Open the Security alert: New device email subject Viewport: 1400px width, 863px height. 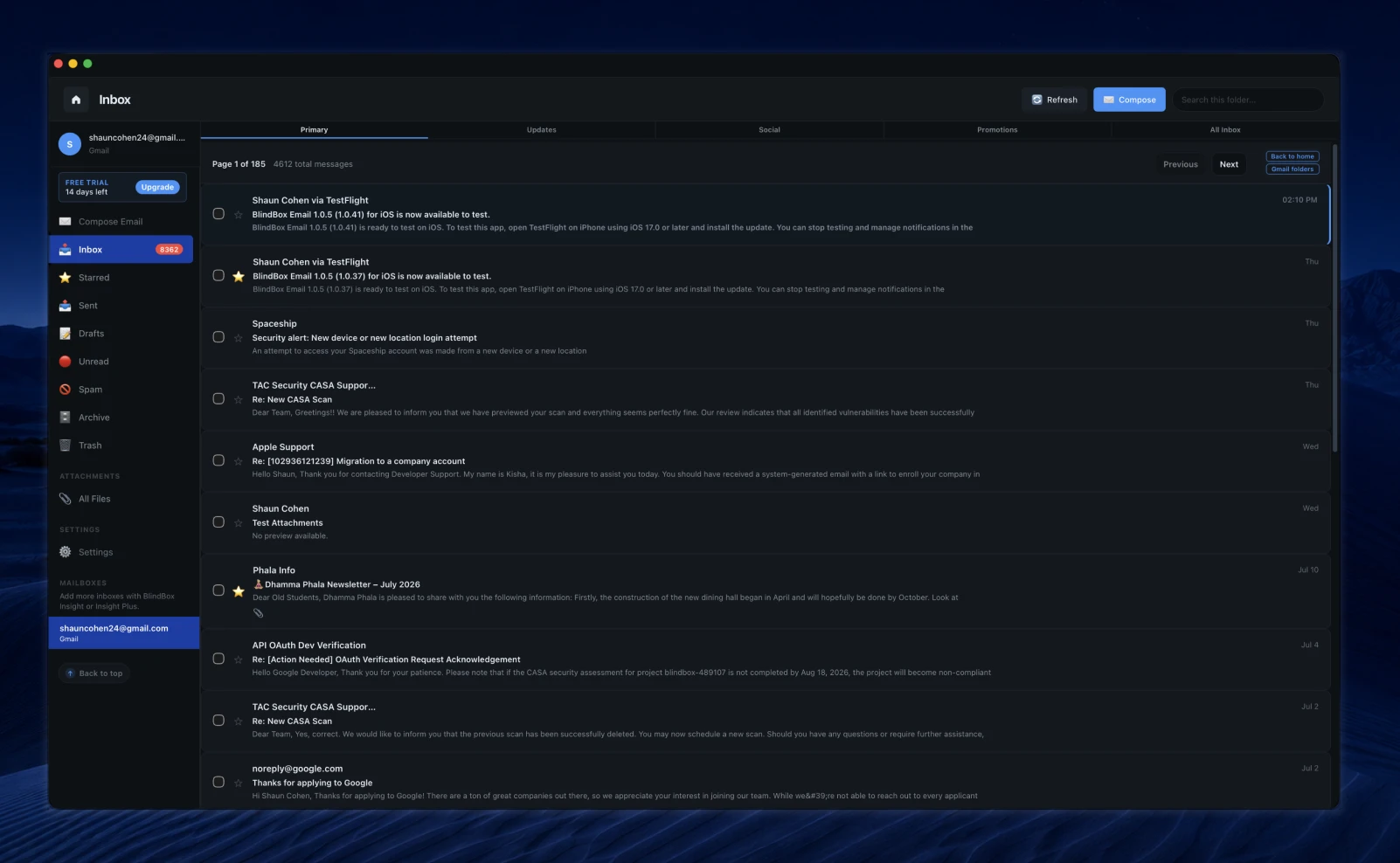[x=364, y=338]
